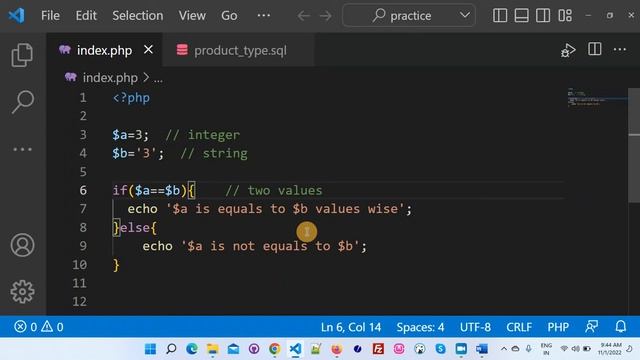Open Google Chrome from taskbar

coord(275,349)
